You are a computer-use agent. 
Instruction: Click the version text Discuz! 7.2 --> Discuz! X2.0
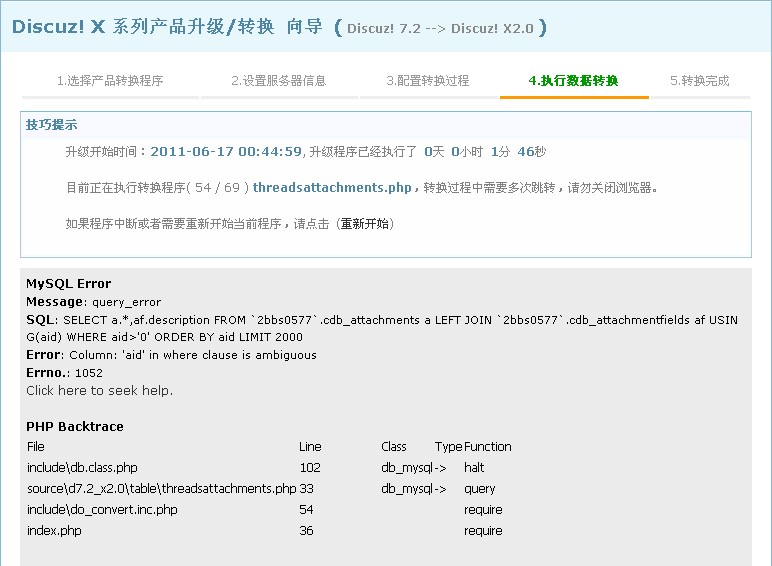point(440,29)
